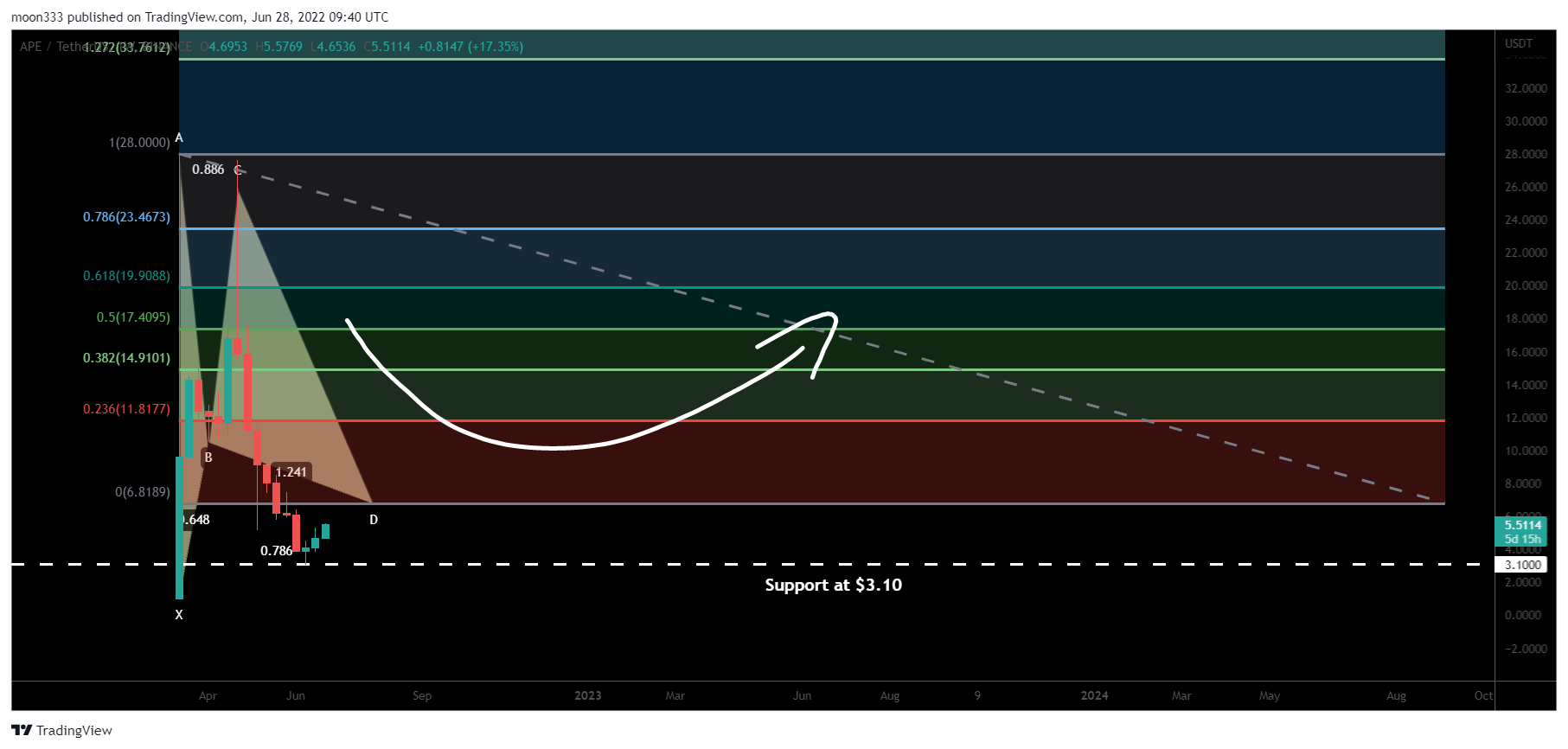This screenshot has height=749, width=1568.
Task: Click the 0.5(17.4095) Fibonacci level label
Action: point(133,317)
